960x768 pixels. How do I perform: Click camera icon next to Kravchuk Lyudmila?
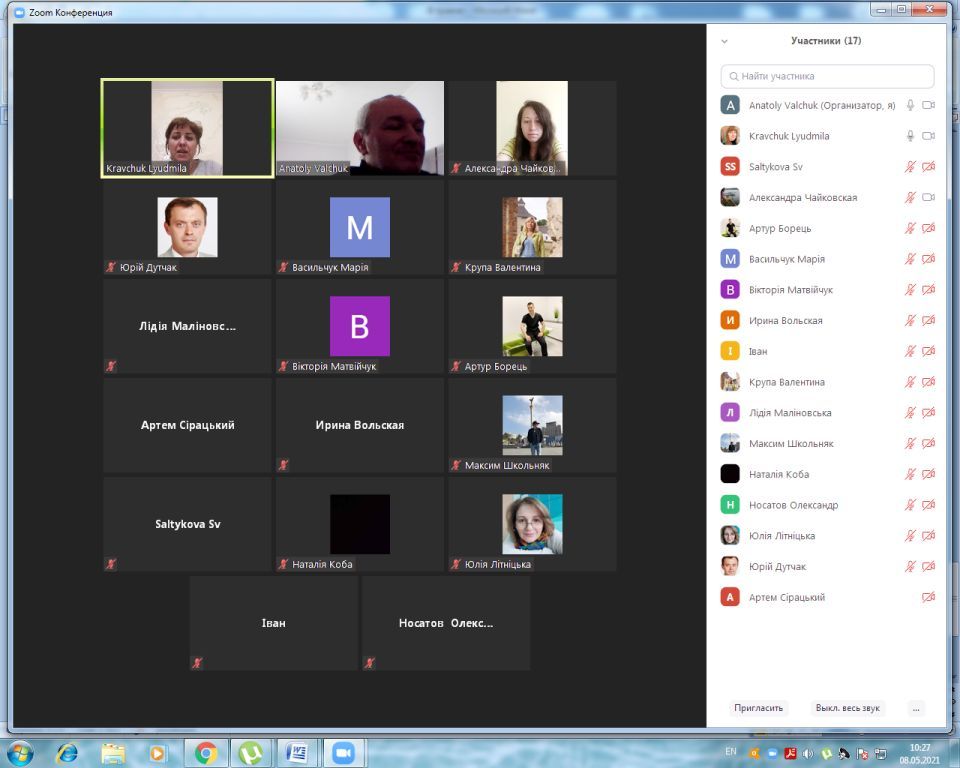[x=928, y=136]
